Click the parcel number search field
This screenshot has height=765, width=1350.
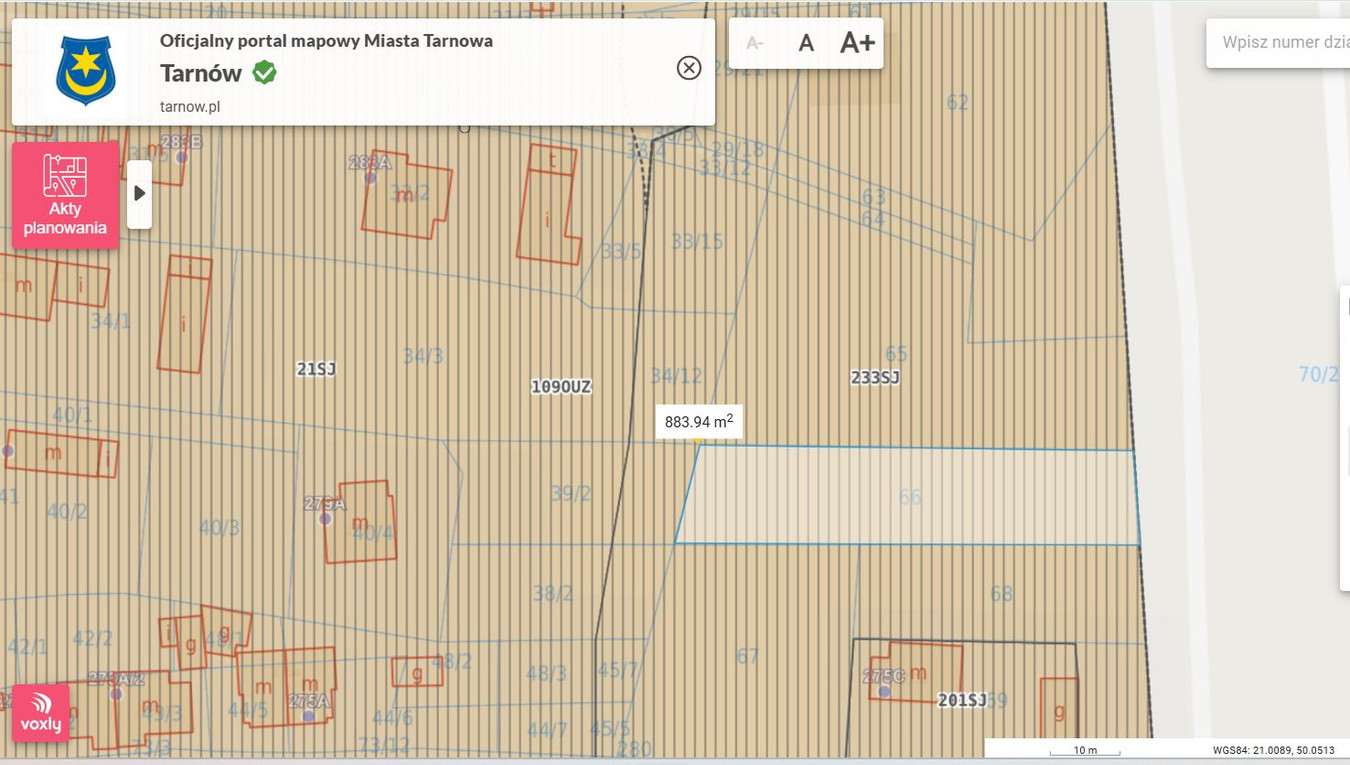point(1279,43)
